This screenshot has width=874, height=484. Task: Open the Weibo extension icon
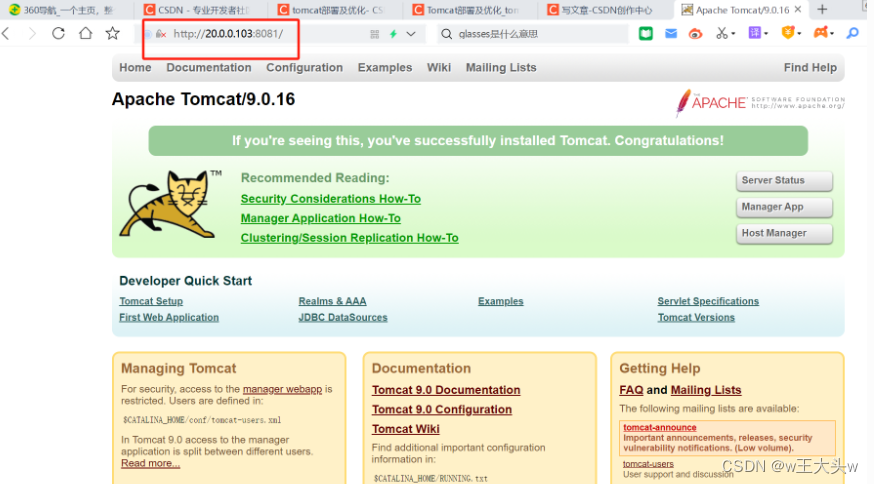(x=695, y=33)
